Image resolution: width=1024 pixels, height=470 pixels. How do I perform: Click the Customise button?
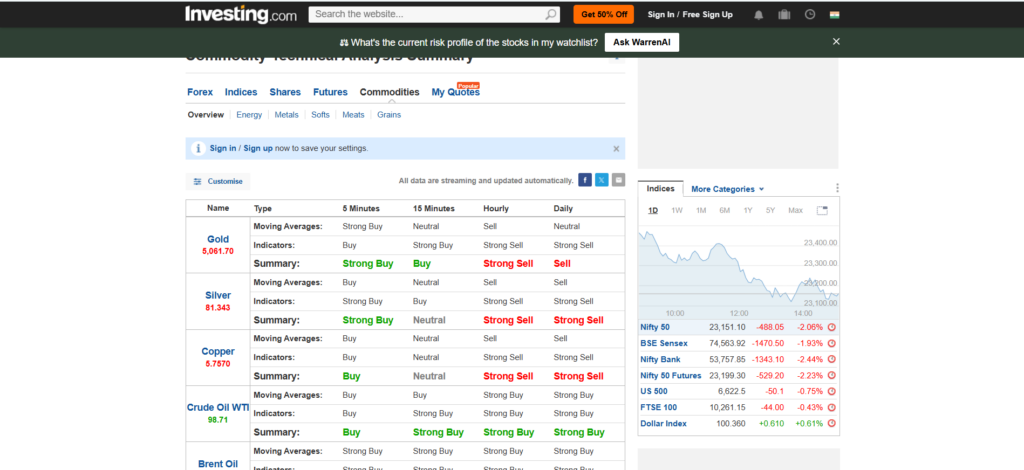[x=218, y=181]
